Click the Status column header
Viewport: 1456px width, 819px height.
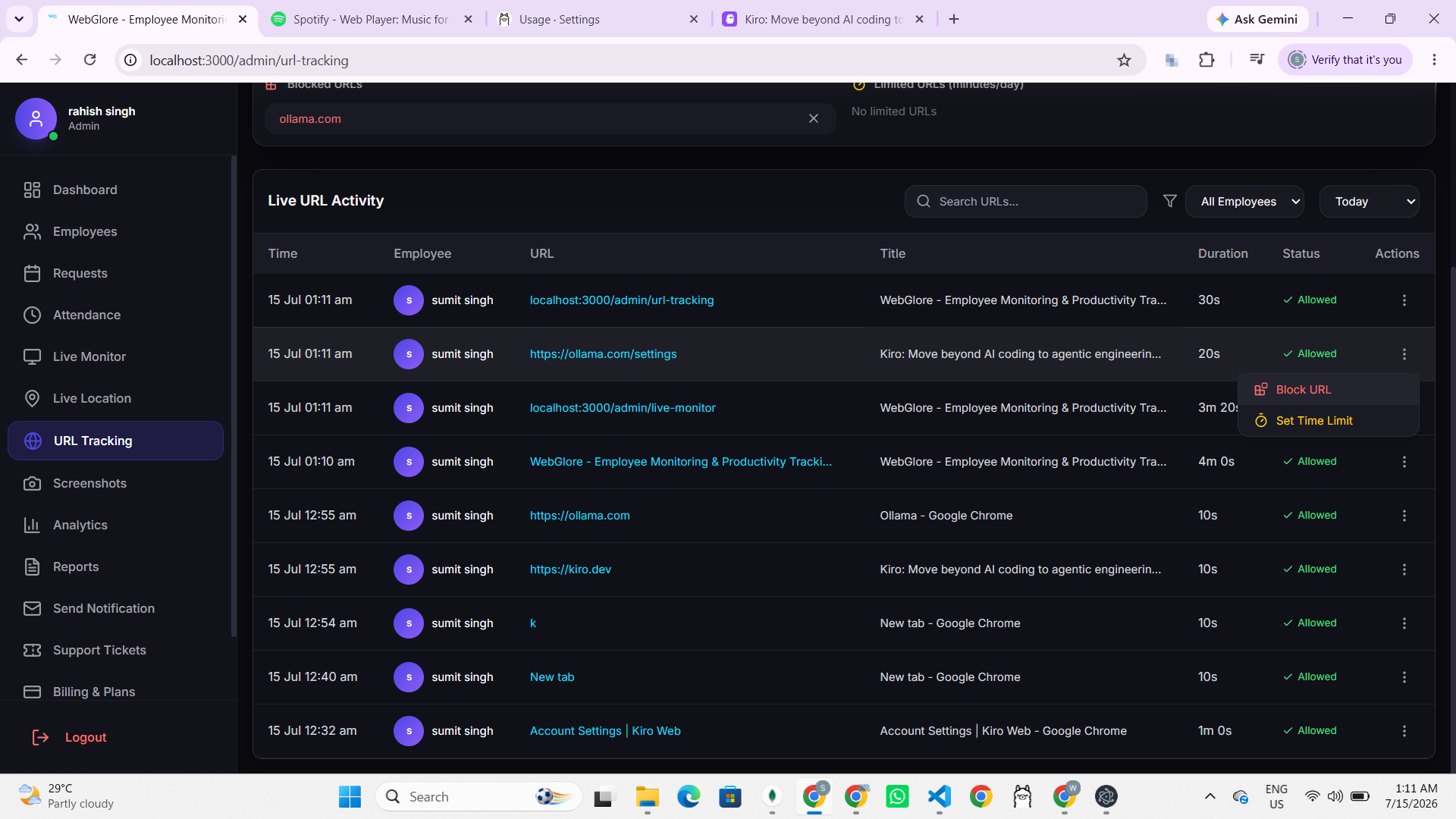click(1301, 253)
